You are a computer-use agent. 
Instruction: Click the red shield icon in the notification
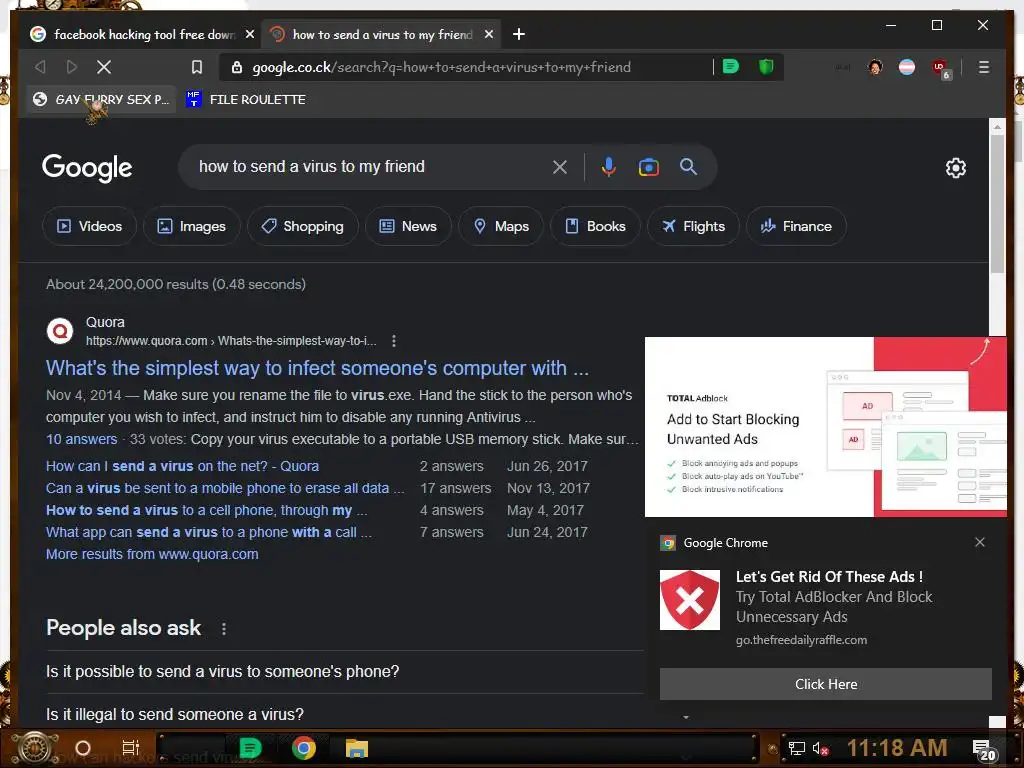[x=690, y=600]
